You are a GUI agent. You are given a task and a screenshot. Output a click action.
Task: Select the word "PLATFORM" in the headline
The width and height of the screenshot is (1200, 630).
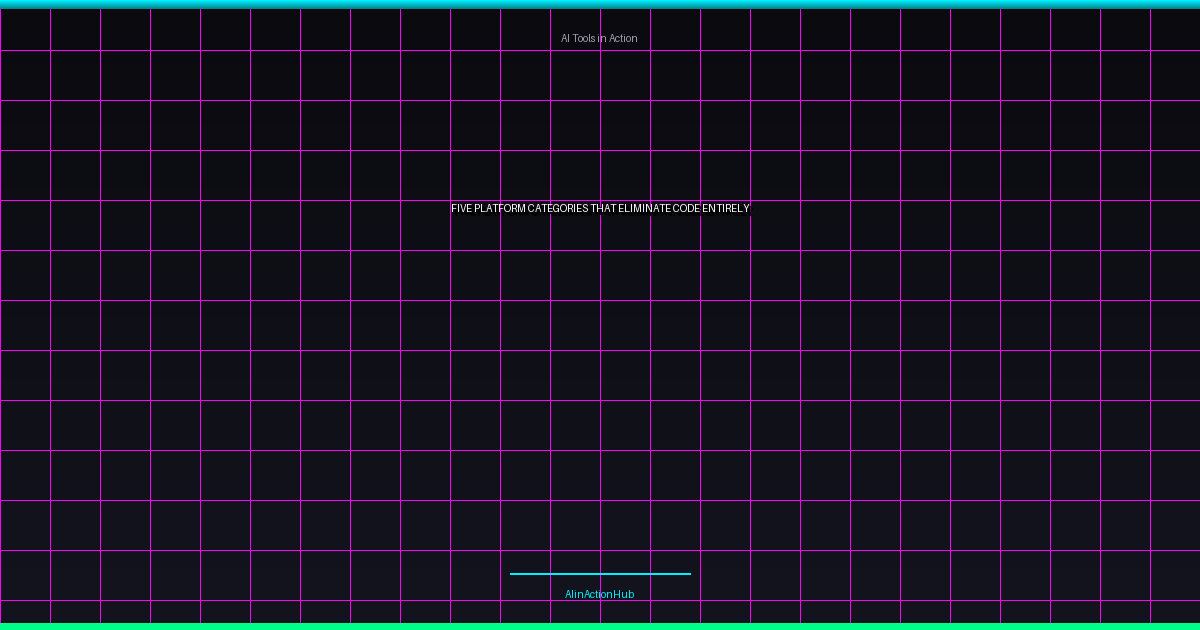point(500,209)
